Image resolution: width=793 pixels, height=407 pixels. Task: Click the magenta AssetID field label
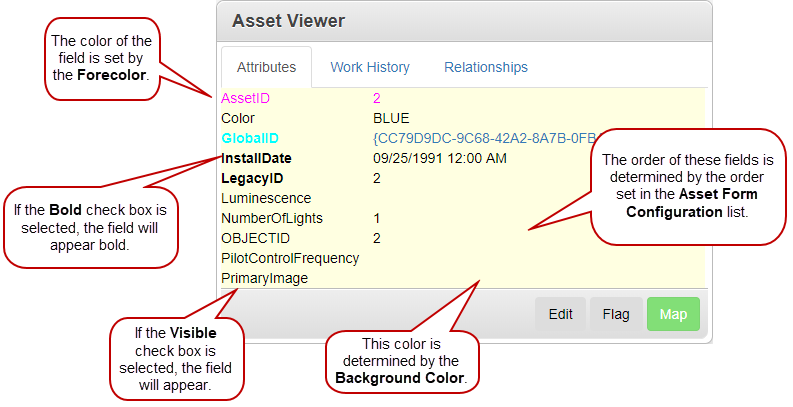[245, 98]
